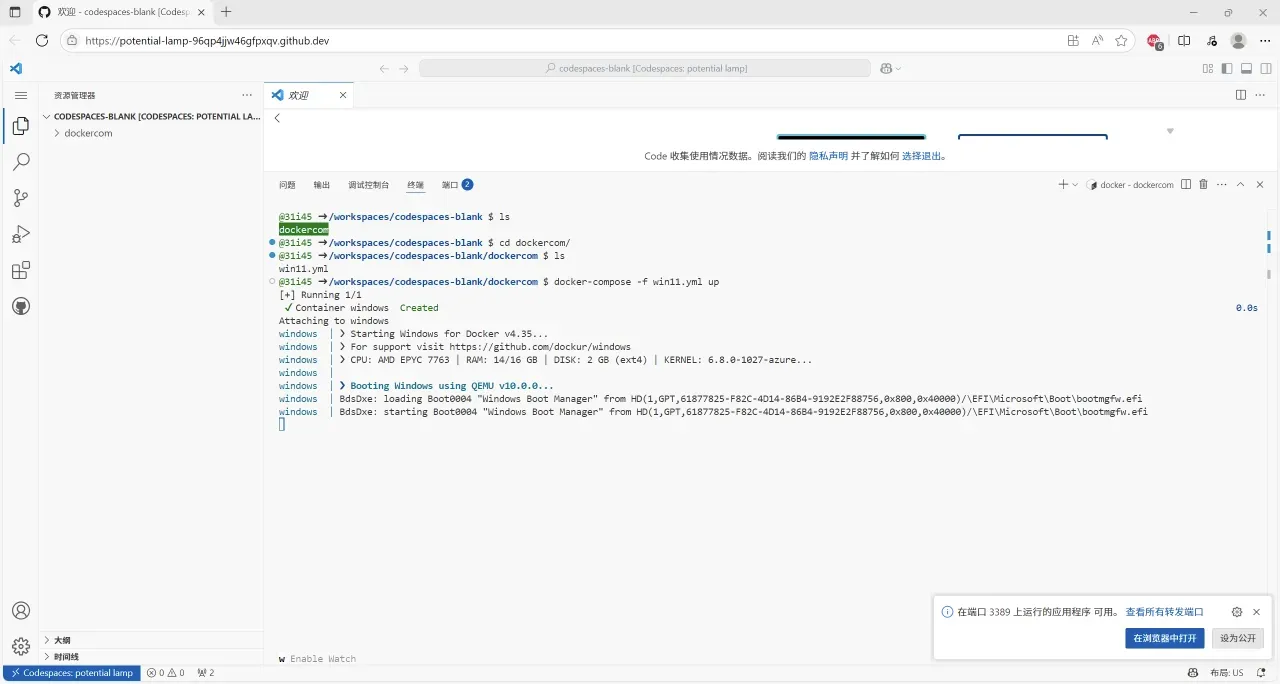Viewport: 1280px width, 684px height.
Task: Switch to the 端口 ports tab
Action: (x=457, y=185)
